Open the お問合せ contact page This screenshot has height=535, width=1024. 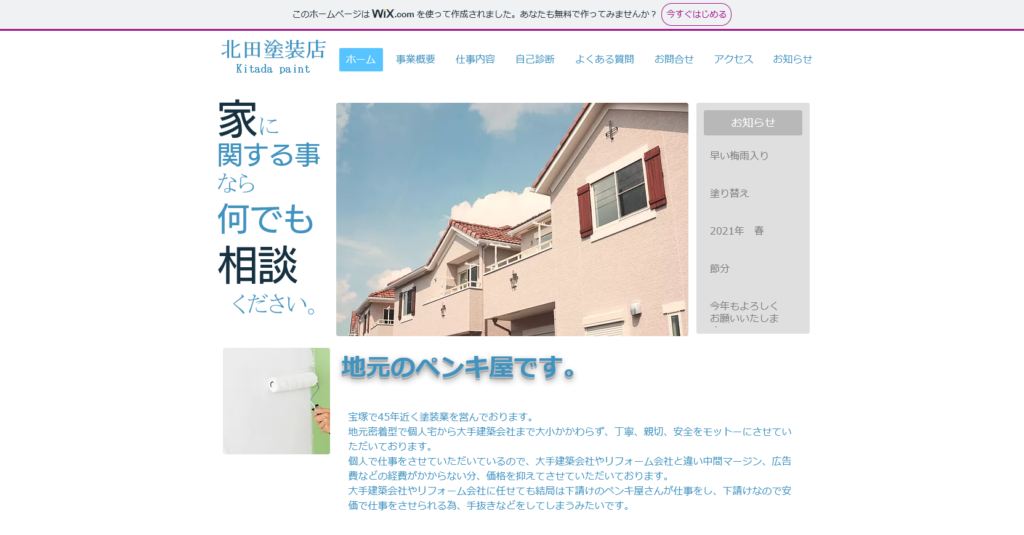pos(673,59)
